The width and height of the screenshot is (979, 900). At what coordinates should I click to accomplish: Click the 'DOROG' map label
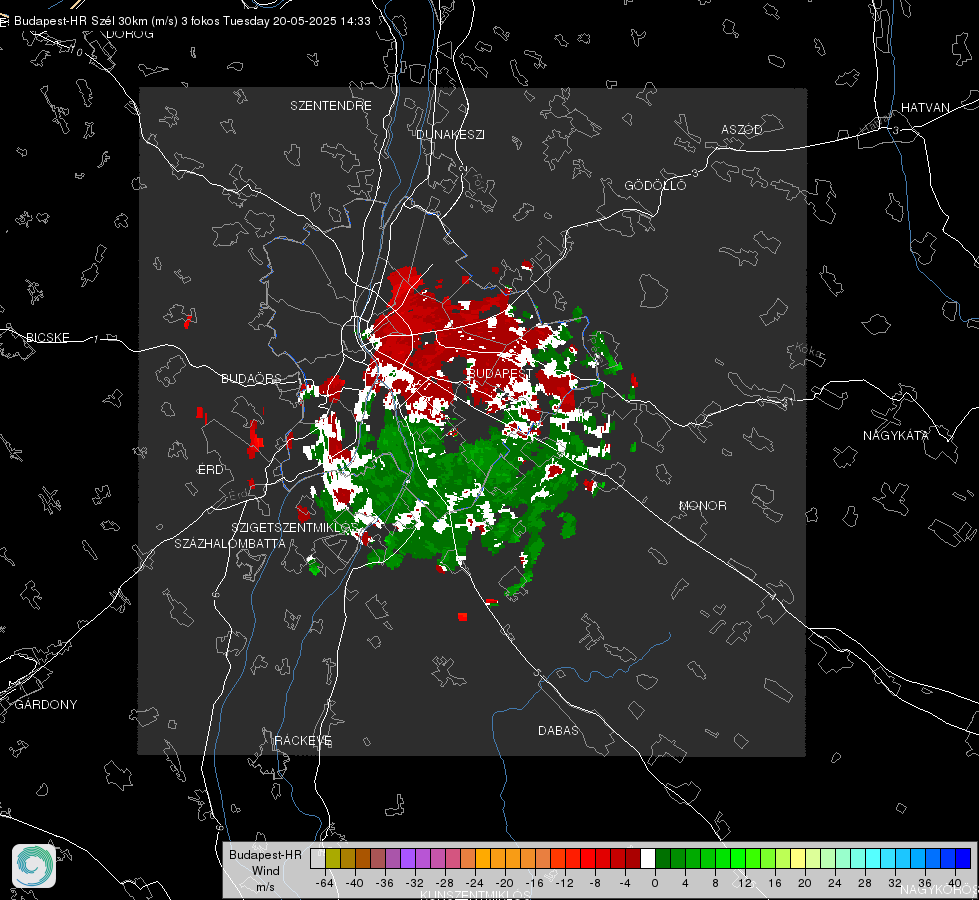(130, 34)
